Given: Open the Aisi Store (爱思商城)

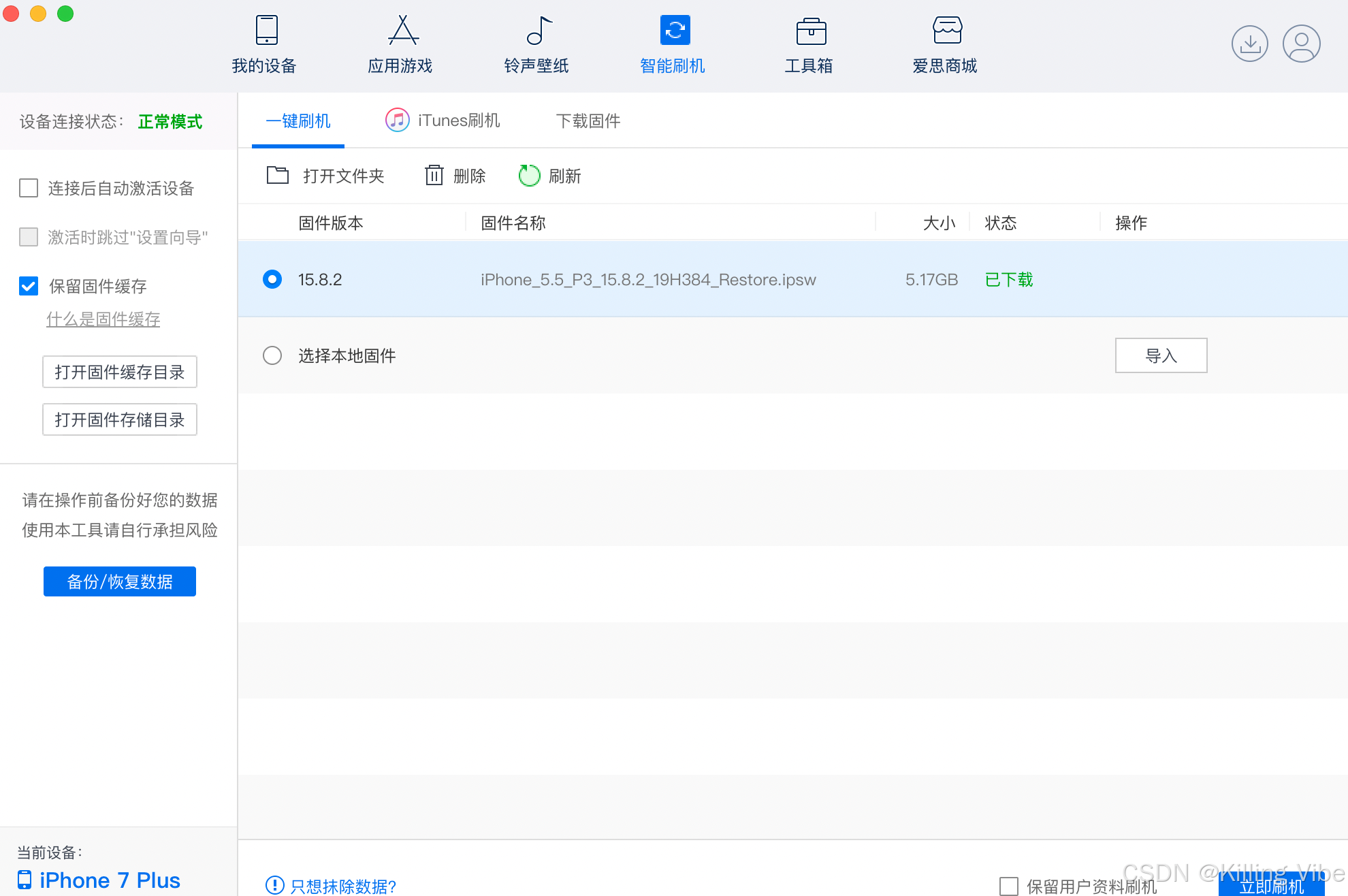Looking at the screenshot, I should tap(946, 44).
